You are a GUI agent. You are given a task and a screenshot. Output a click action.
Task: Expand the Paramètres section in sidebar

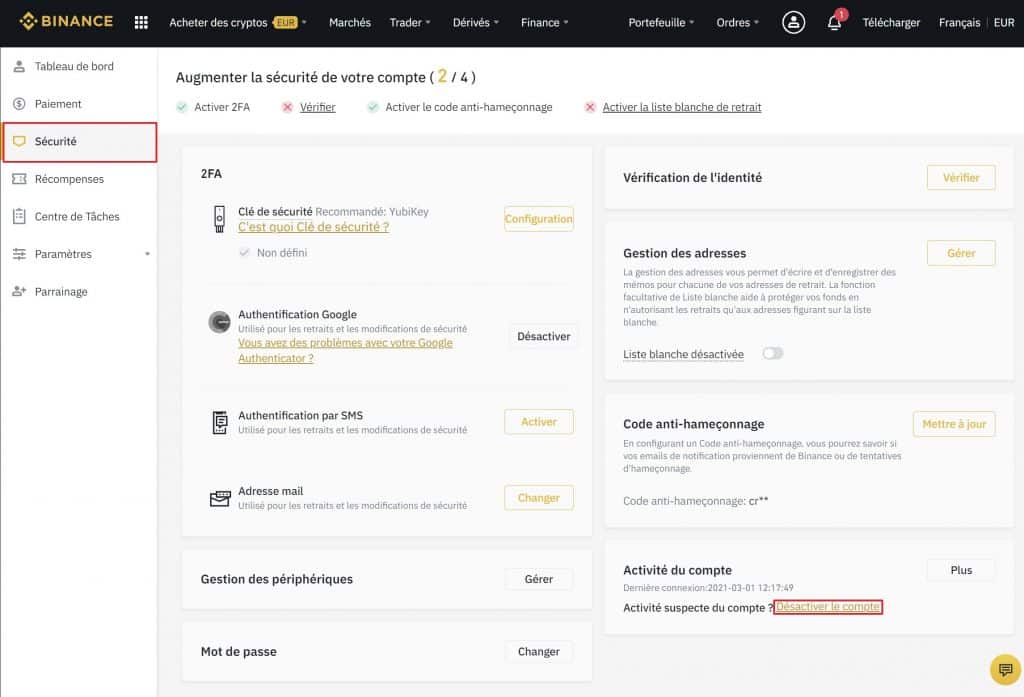tap(62, 253)
